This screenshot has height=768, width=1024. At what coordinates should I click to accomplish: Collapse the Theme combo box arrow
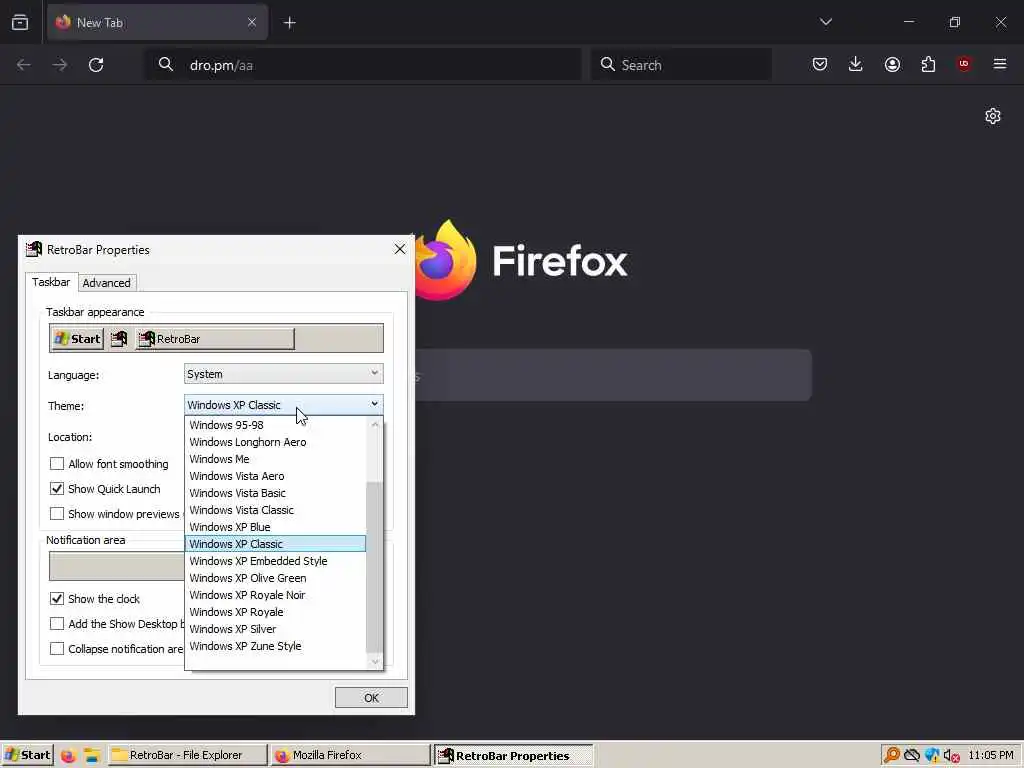coord(374,405)
